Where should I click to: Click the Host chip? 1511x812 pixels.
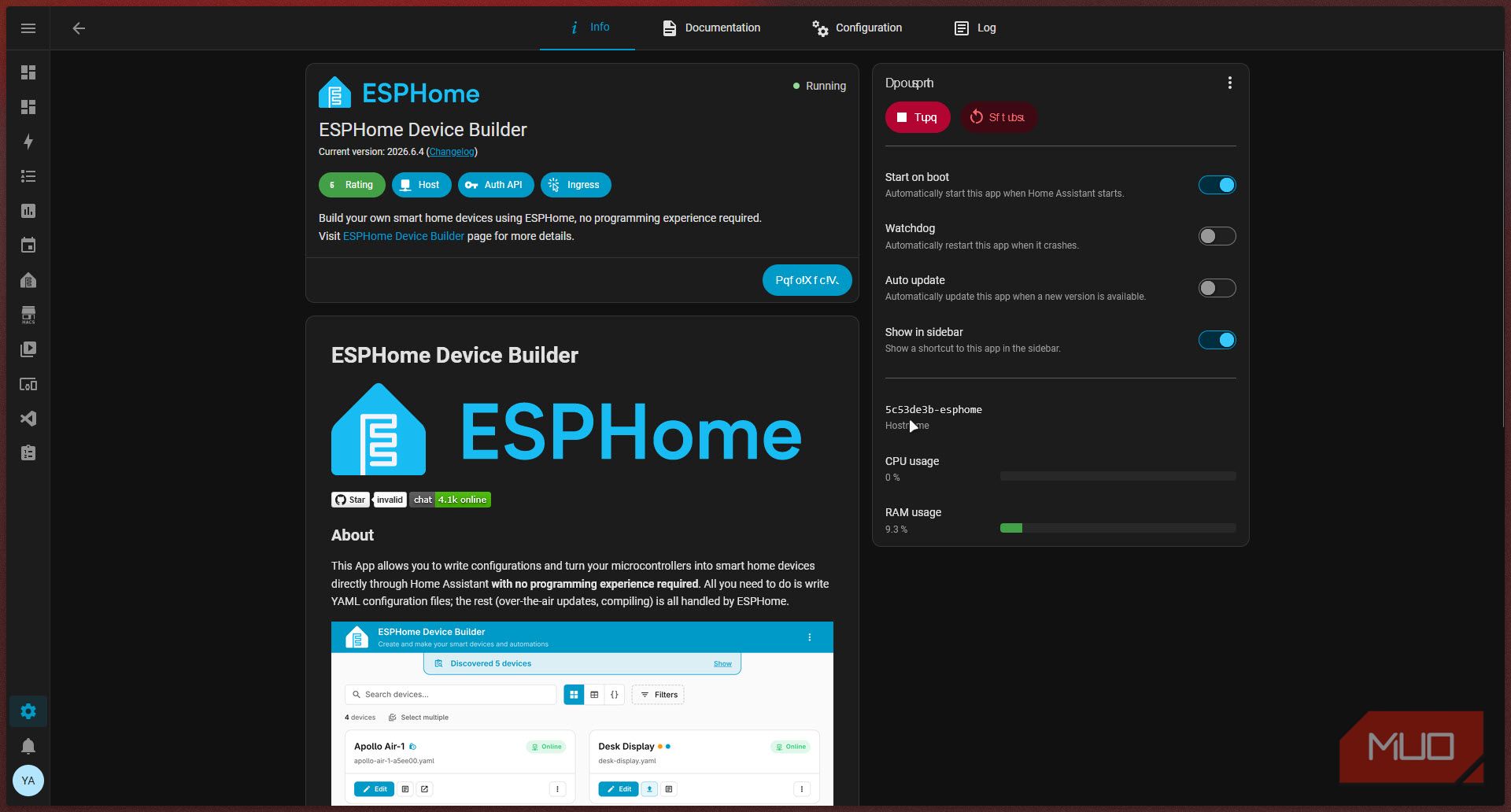coord(421,185)
